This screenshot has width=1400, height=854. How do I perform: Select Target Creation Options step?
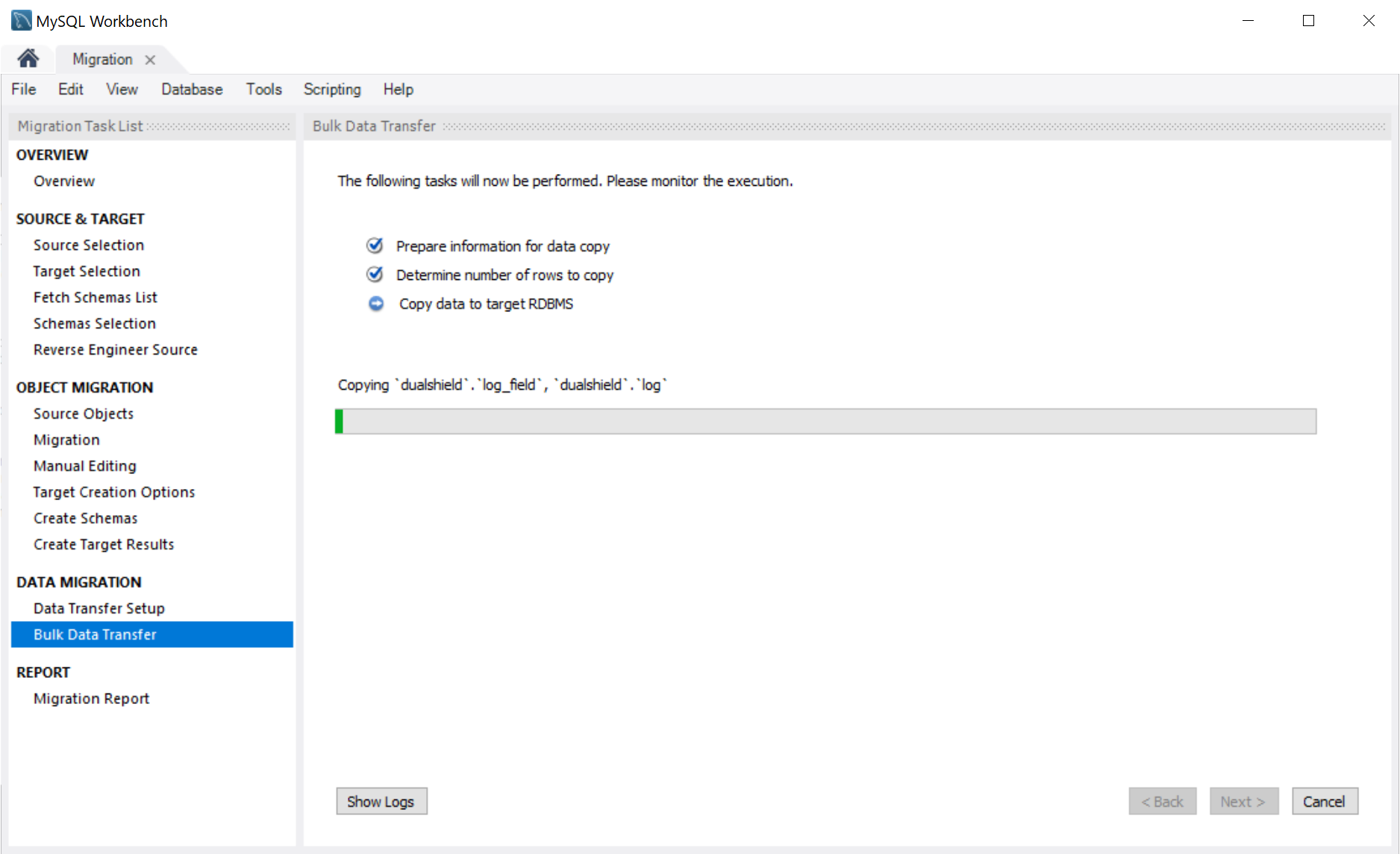click(x=114, y=492)
